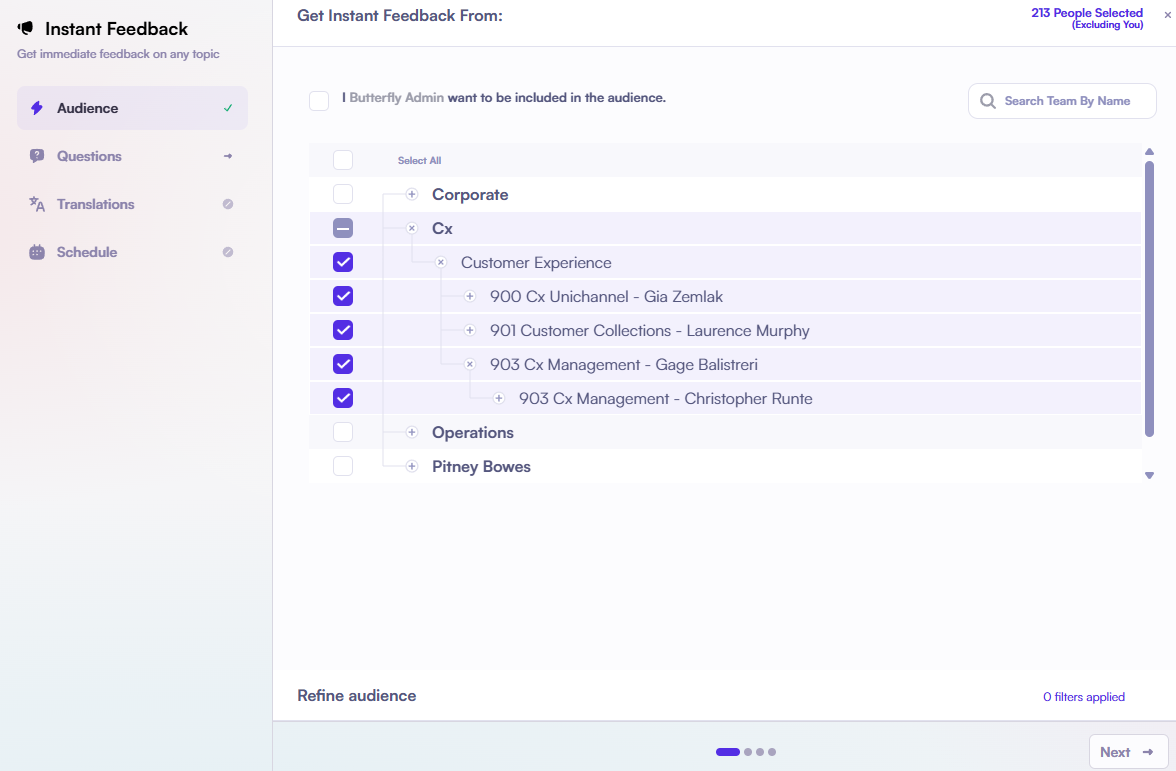Click the scroll down arrow in team list

coord(1149,475)
